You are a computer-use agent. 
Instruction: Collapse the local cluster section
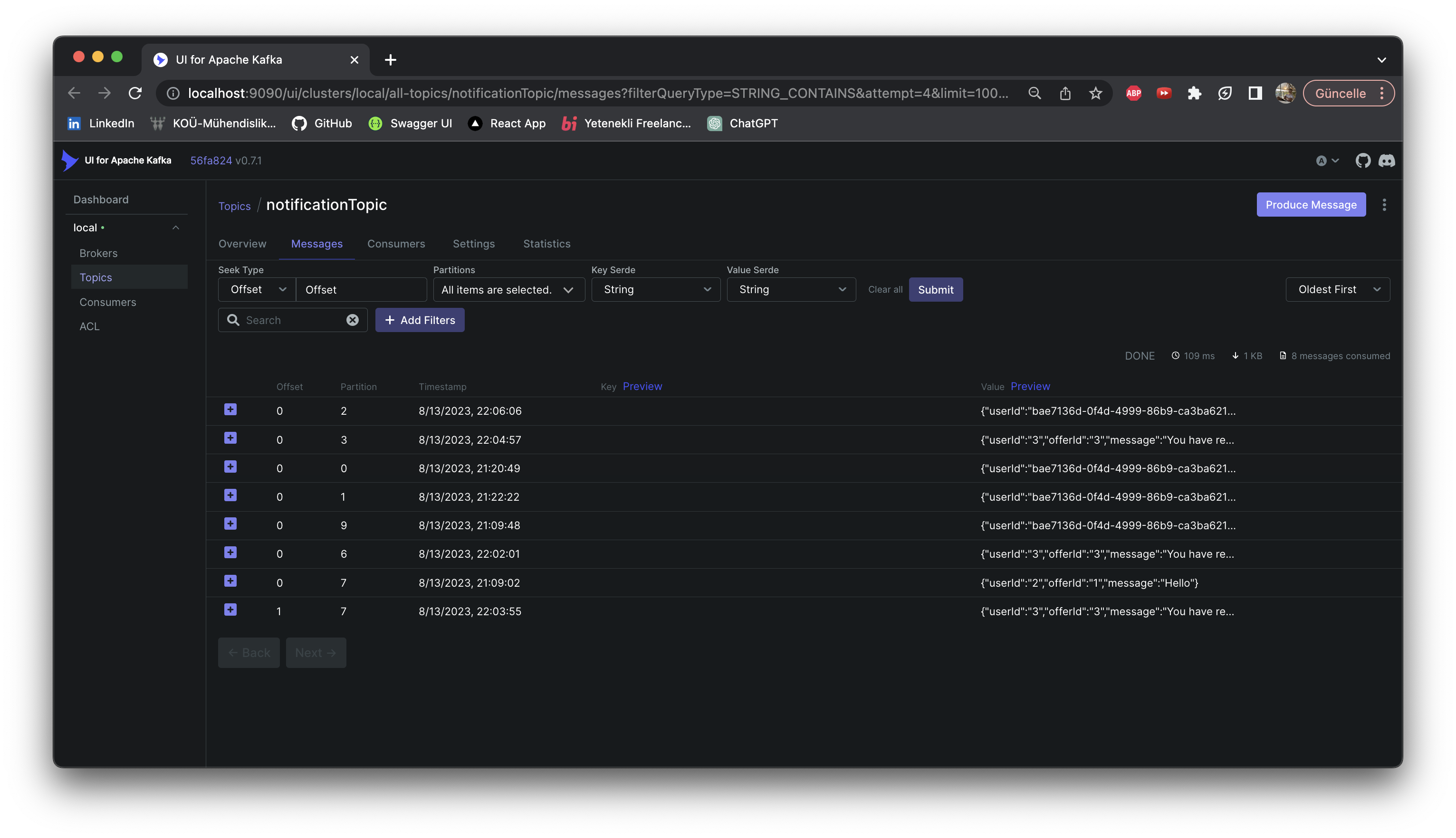tap(176, 228)
